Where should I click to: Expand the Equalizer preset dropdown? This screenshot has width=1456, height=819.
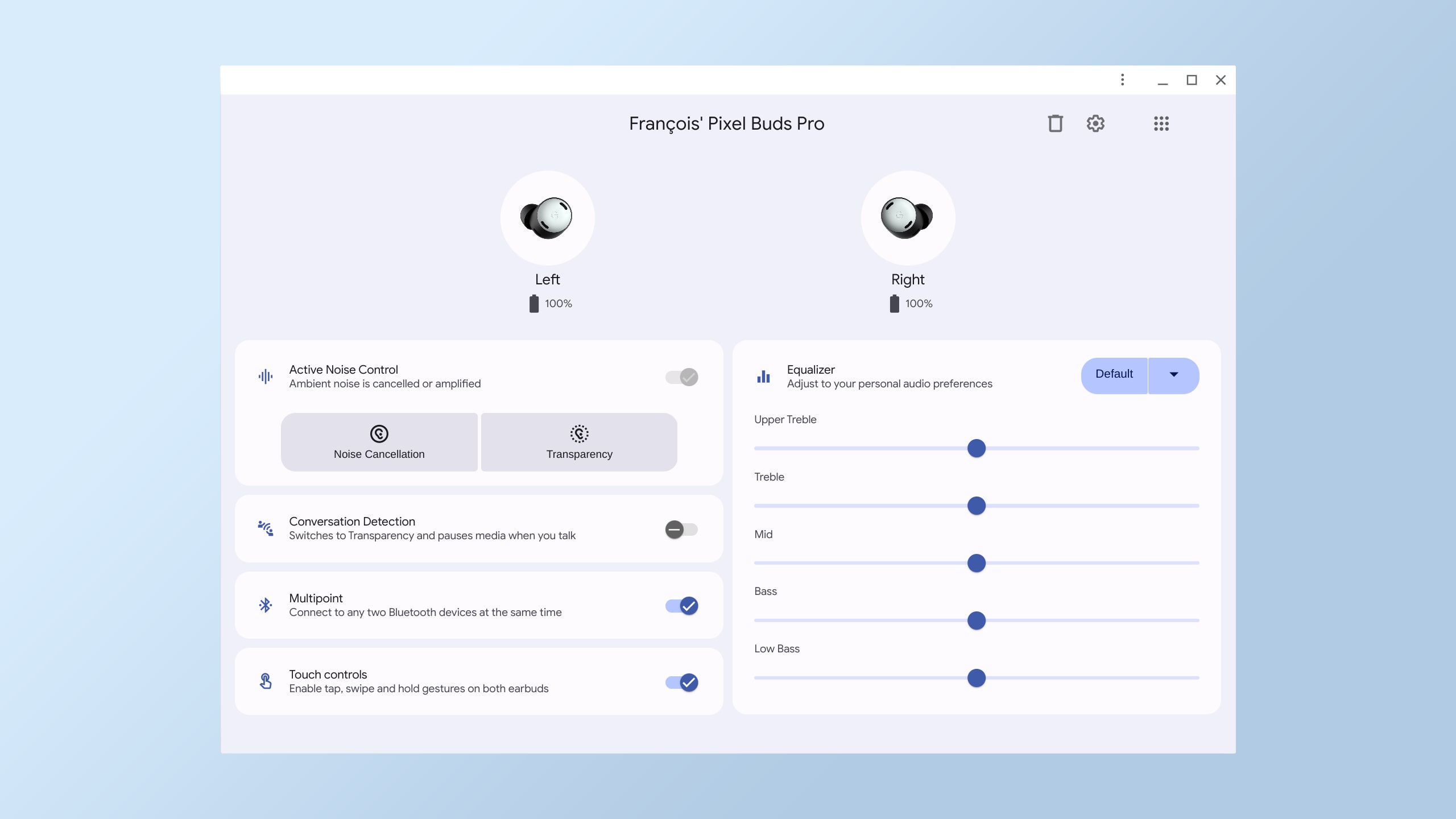(x=1173, y=375)
